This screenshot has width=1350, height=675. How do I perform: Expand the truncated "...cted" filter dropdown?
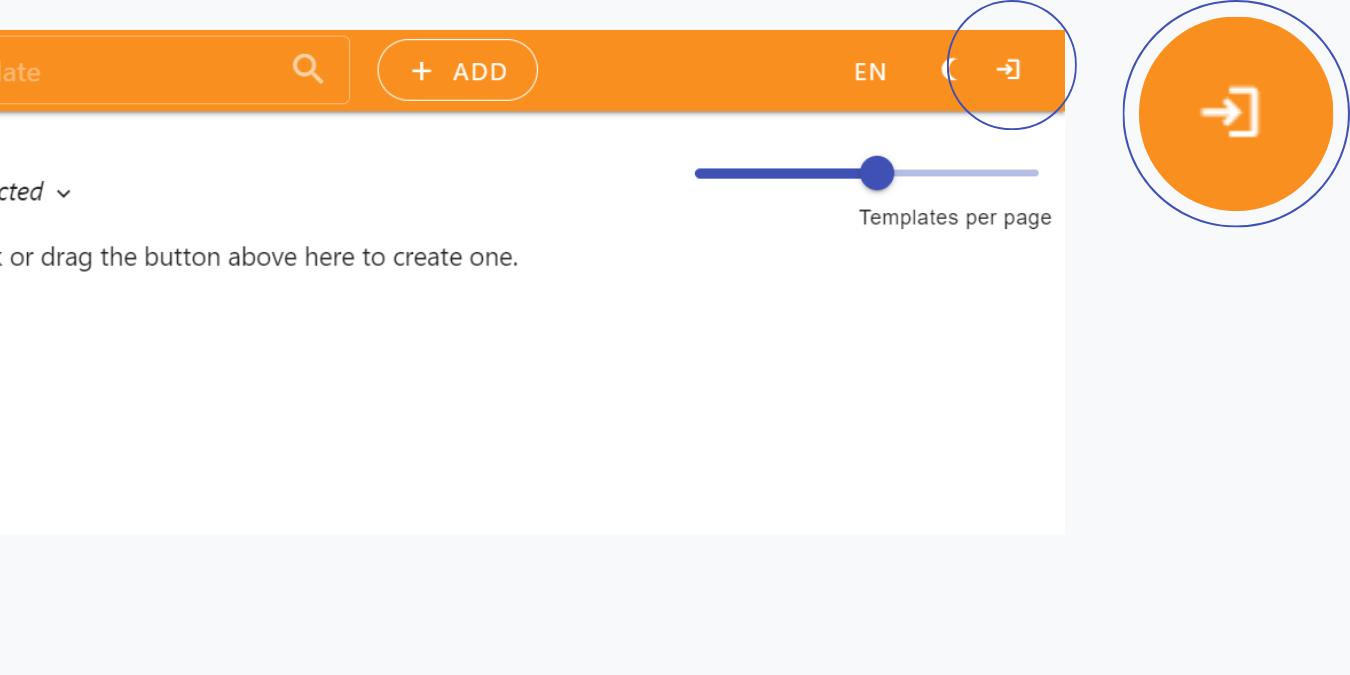point(30,192)
